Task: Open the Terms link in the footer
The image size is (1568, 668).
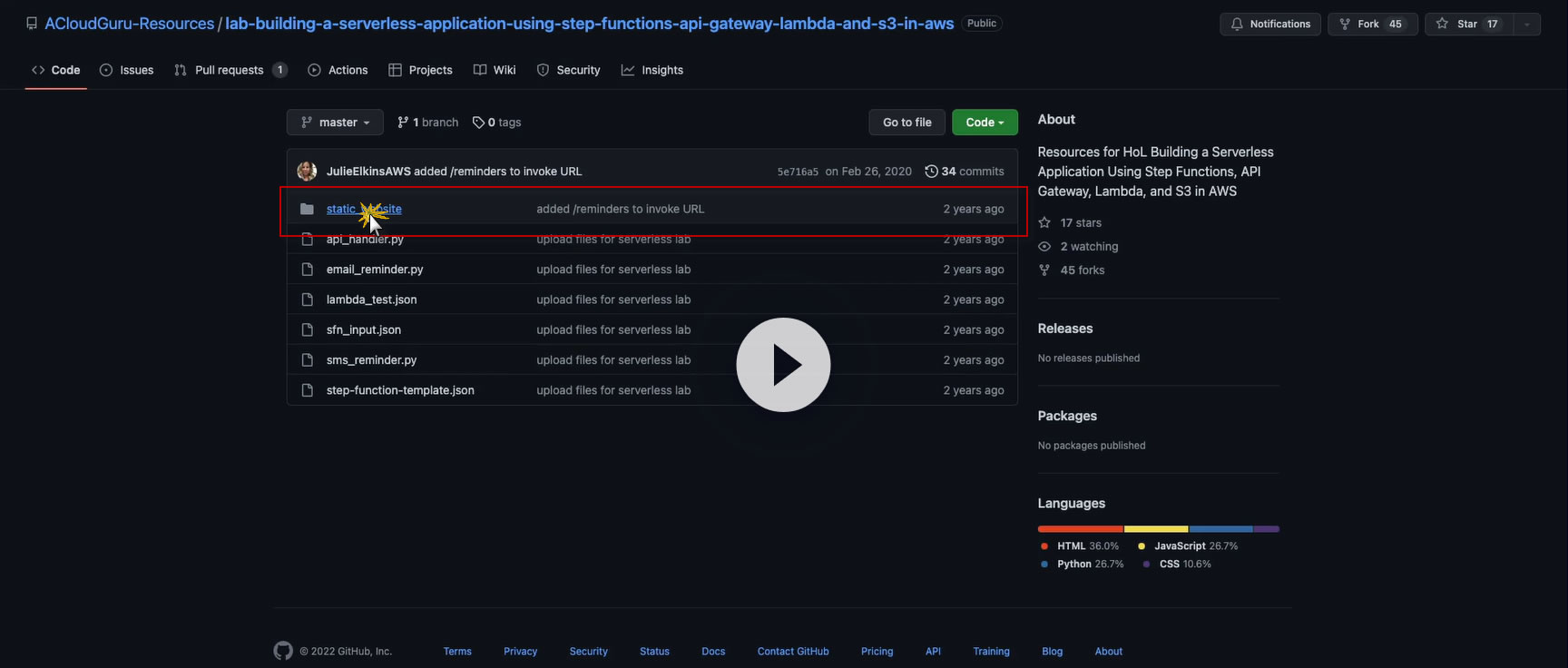Action: (x=457, y=652)
